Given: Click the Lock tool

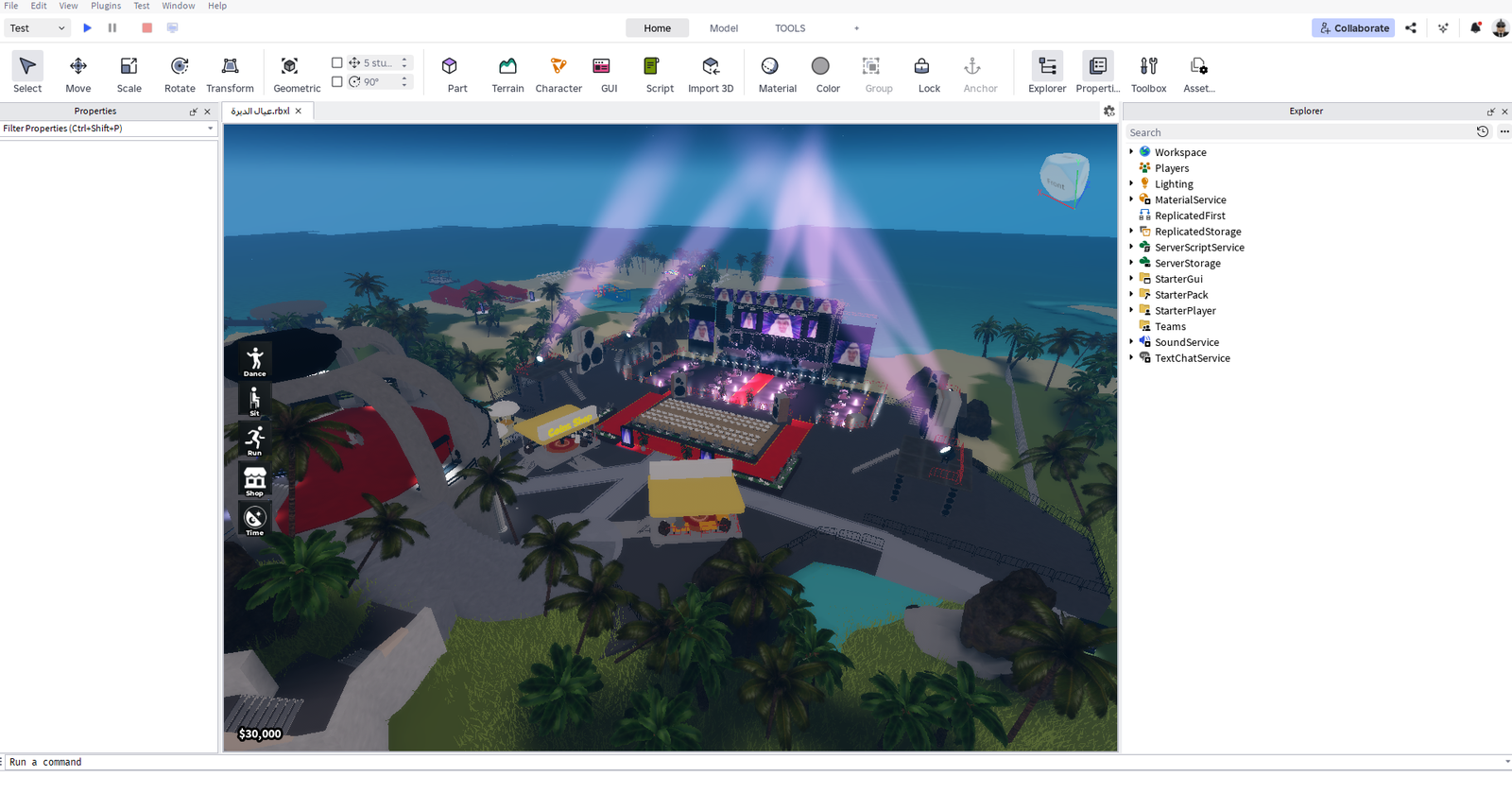Looking at the screenshot, I should (929, 73).
